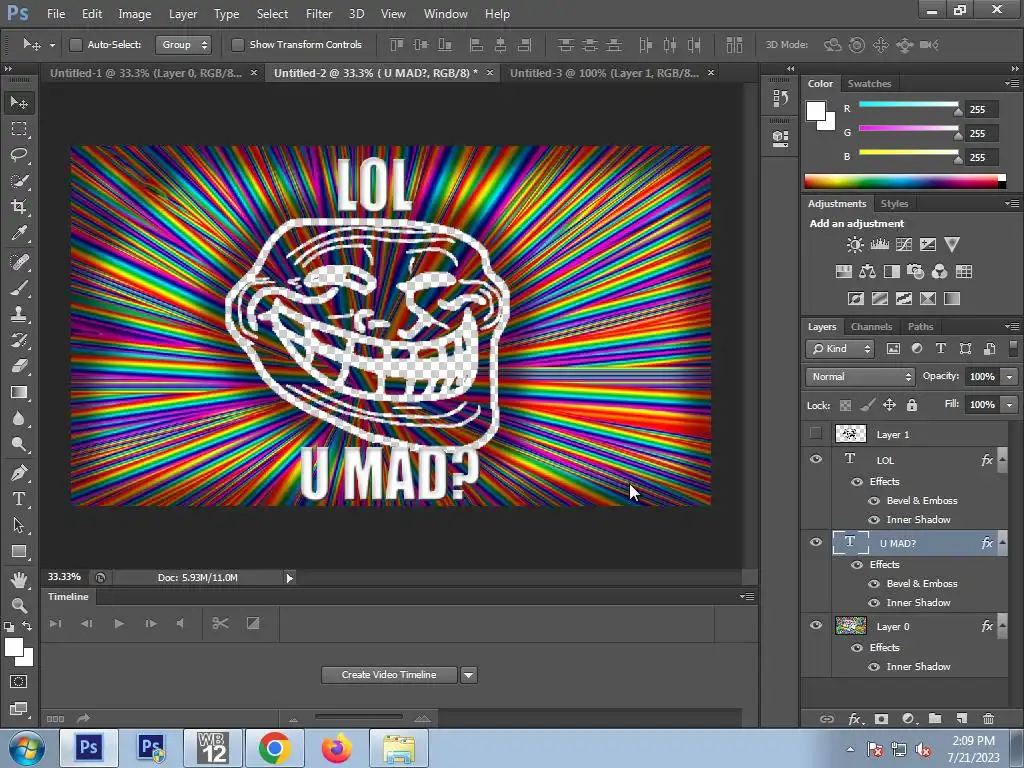Select the Eyedropper tool
Image resolution: width=1024 pixels, height=768 pixels.
[x=19, y=233]
